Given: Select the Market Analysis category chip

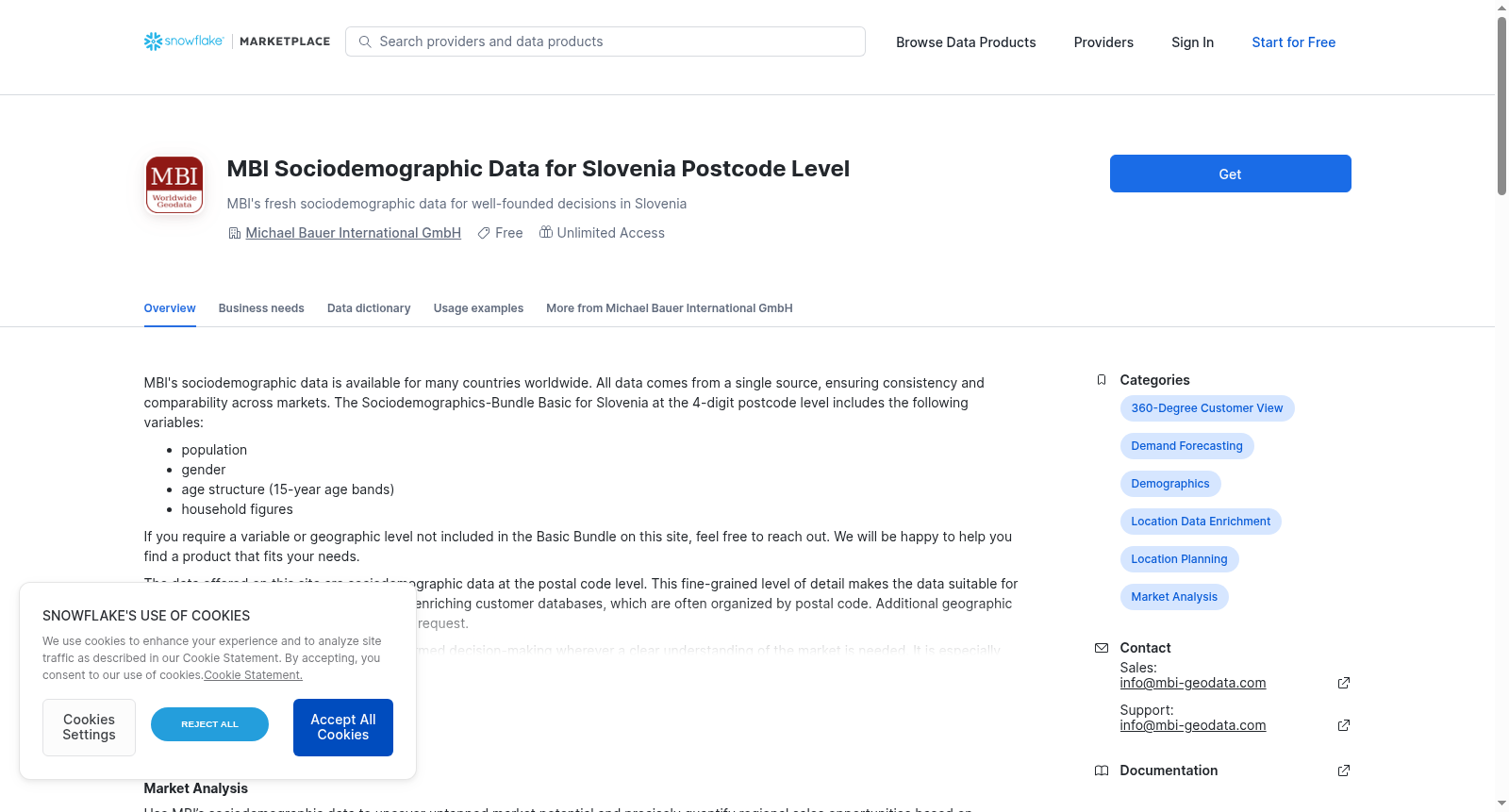Looking at the screenshot, I should point(1174,597).
